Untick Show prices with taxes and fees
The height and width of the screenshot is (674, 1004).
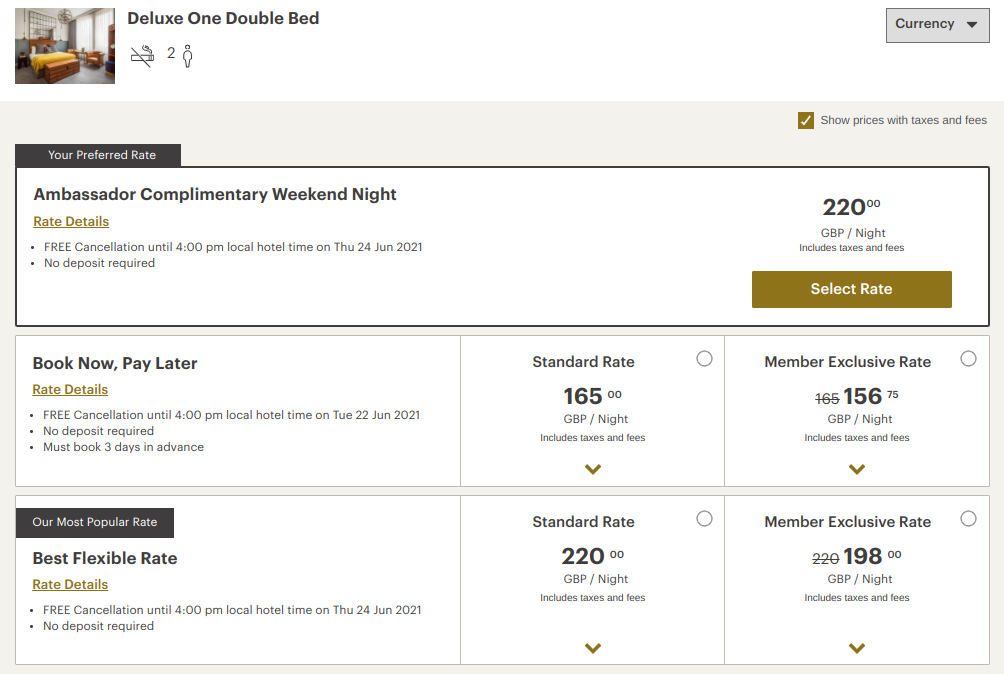coord(806,121)
